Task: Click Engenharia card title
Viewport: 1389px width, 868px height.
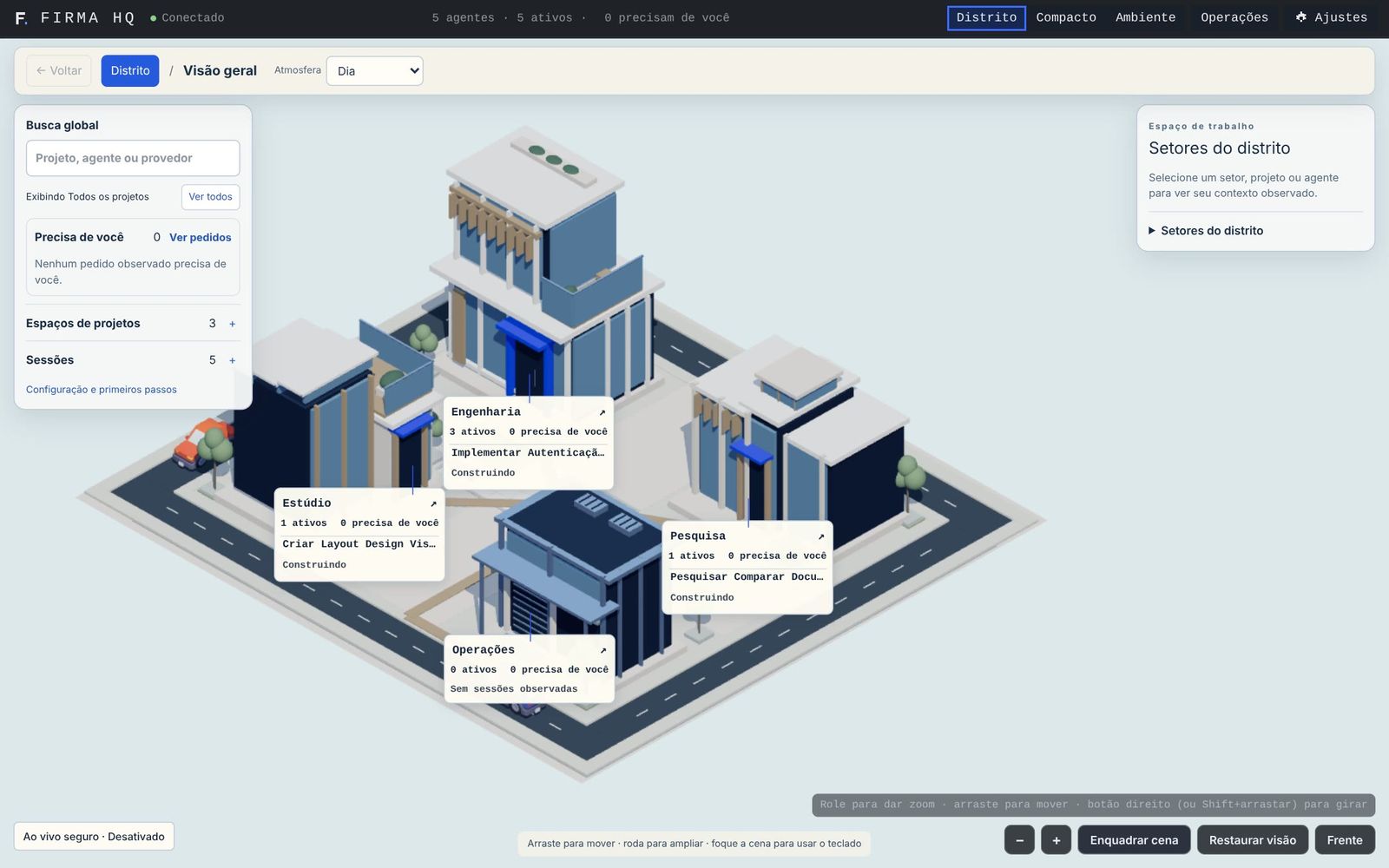Action: tap(486, 412)
